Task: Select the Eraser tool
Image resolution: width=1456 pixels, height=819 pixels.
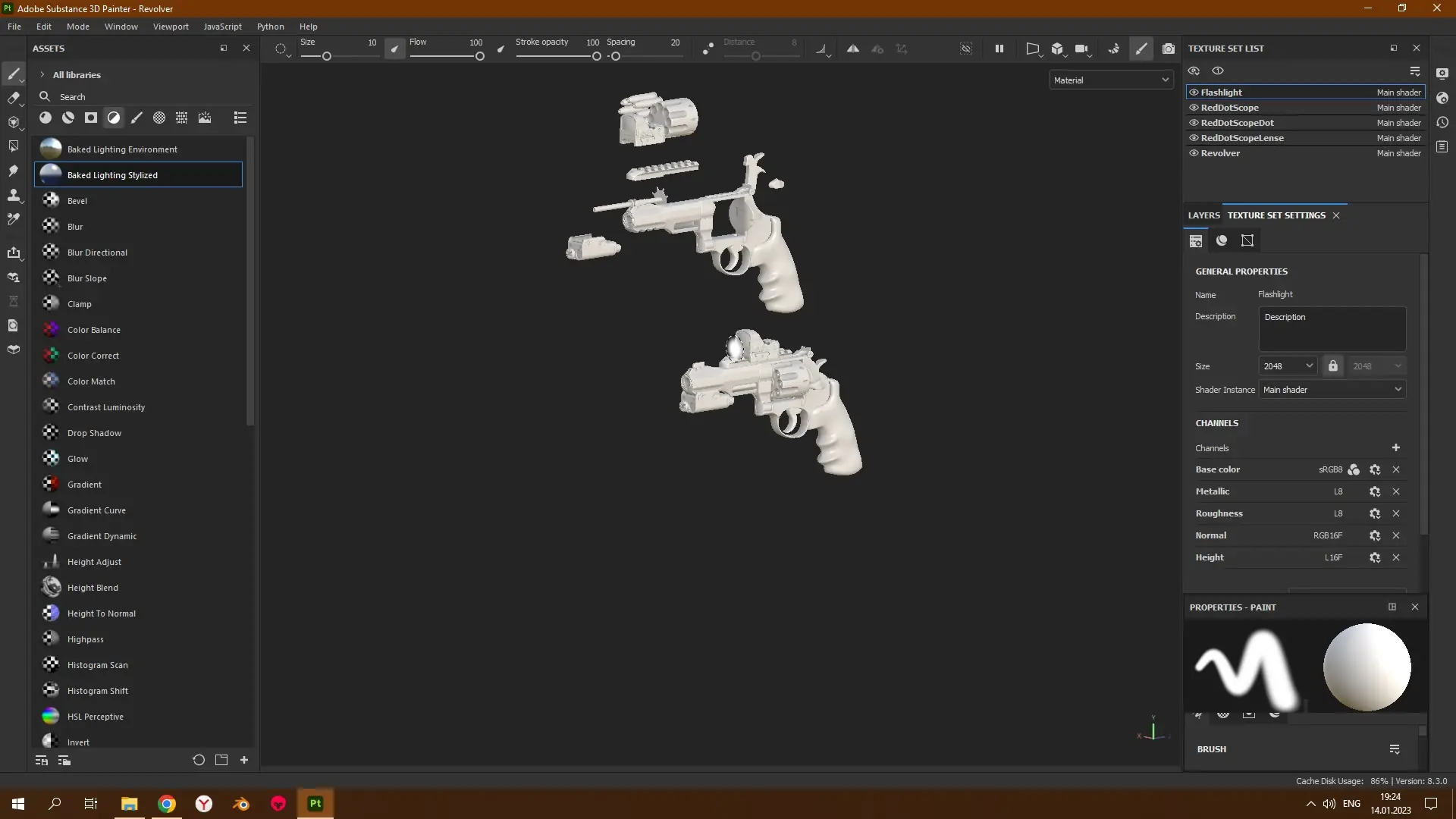Action: (14, 99)
